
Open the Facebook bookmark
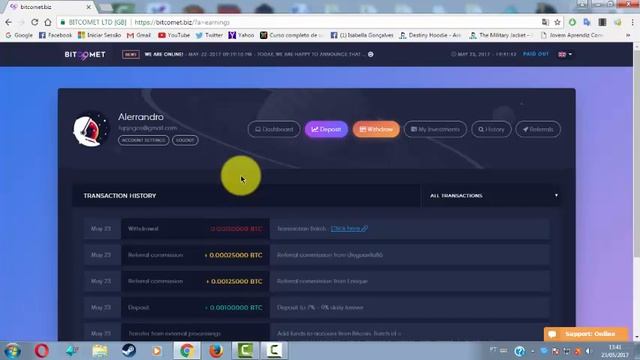(x=55, y=36)
